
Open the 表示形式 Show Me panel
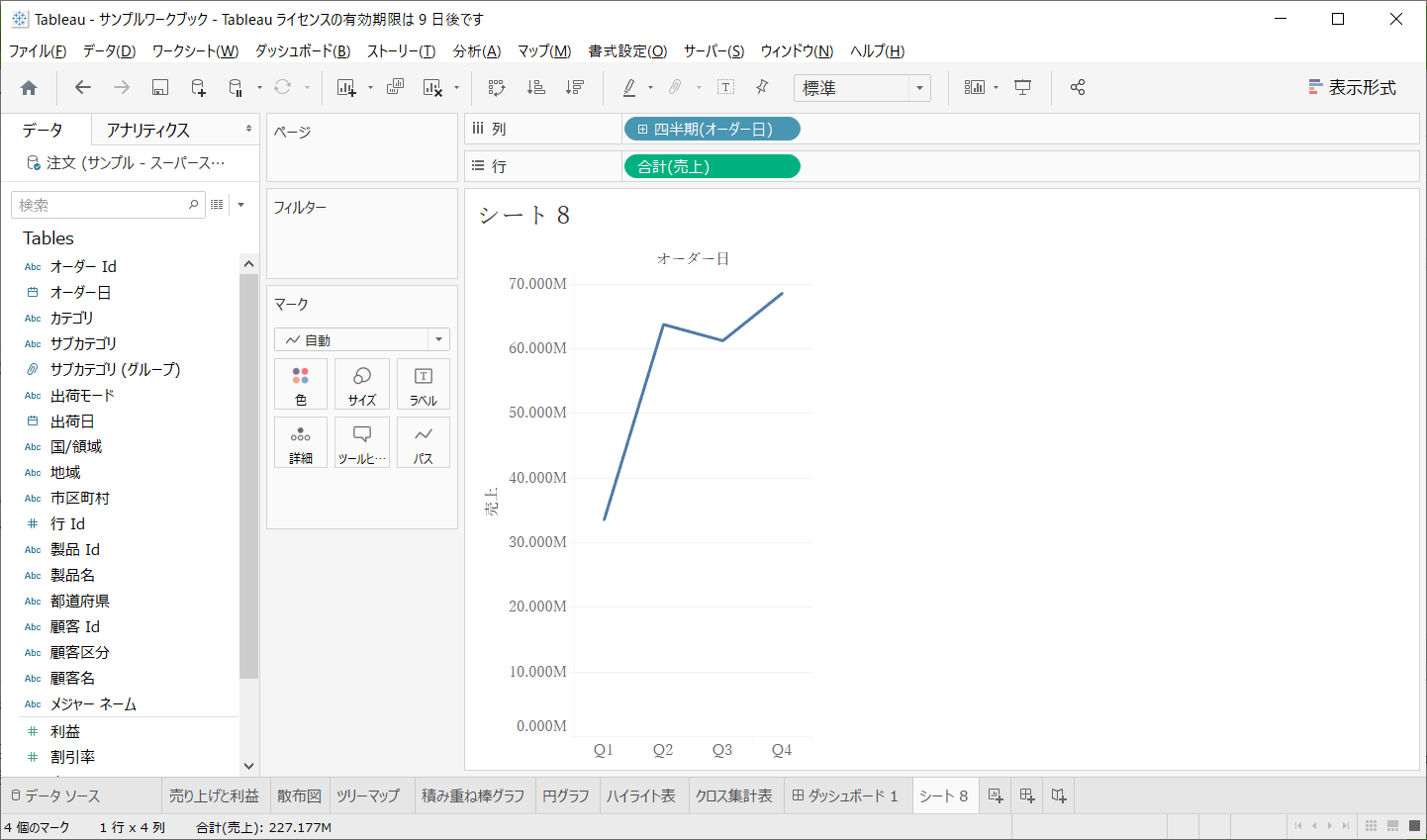[x=1352, y=88]
